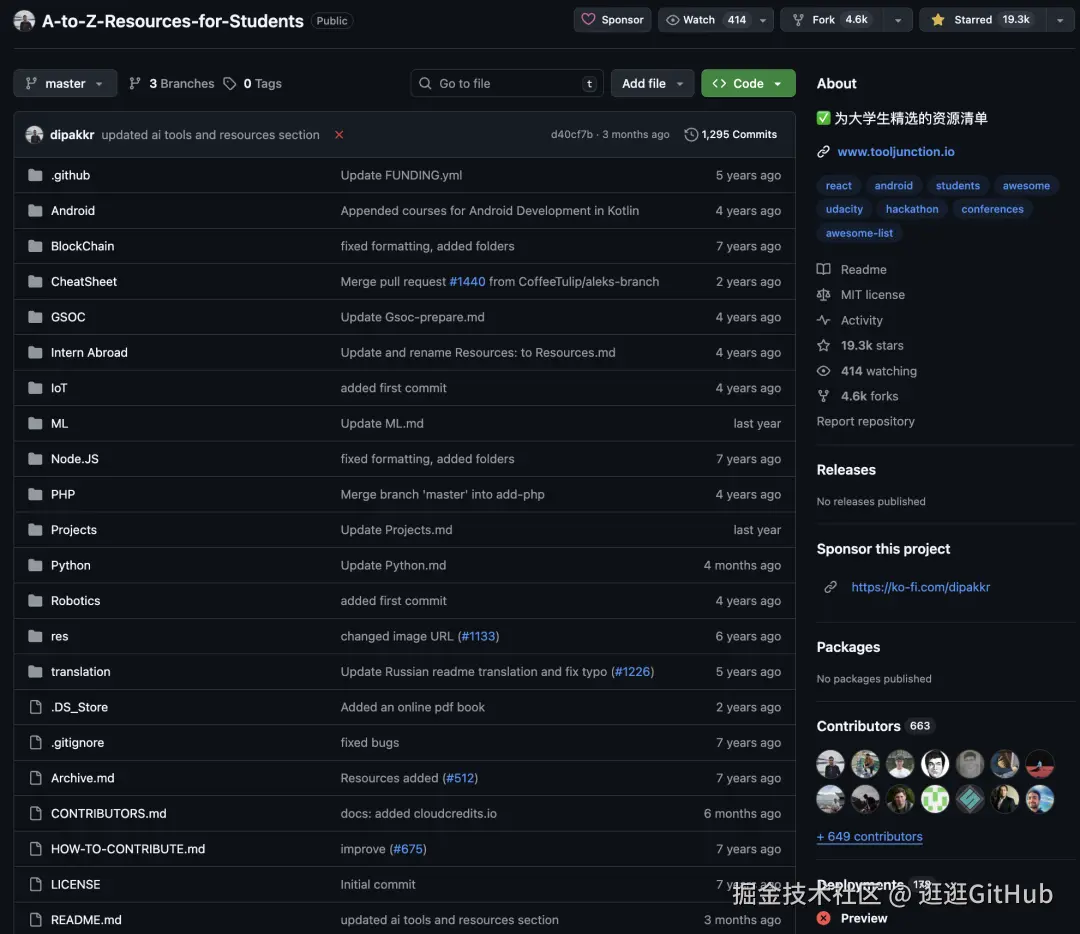Expand the Watch options dropdown arrow

point(762,20)
